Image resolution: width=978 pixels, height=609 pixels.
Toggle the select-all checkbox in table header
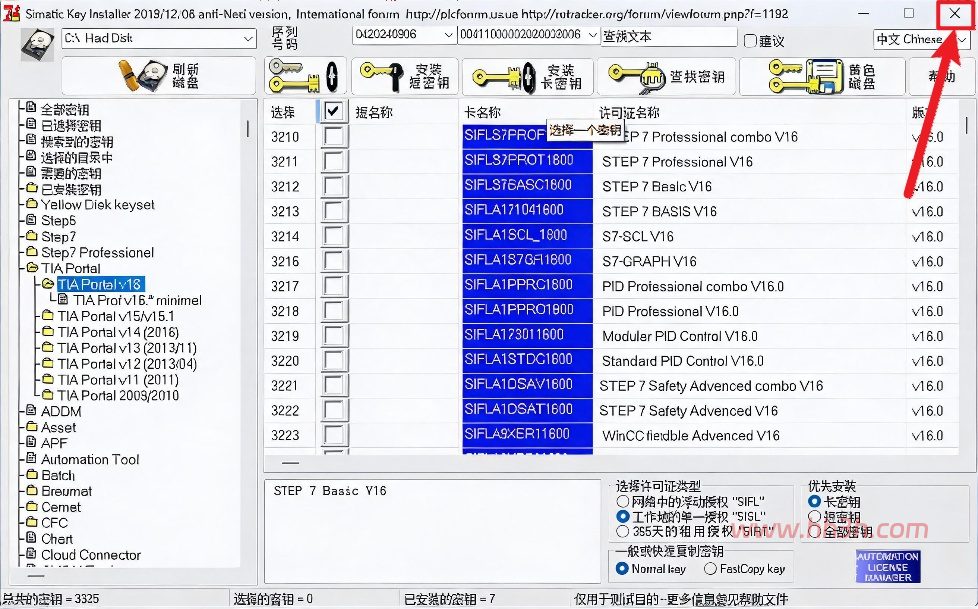pyautogui.click(x=333, y=112)
